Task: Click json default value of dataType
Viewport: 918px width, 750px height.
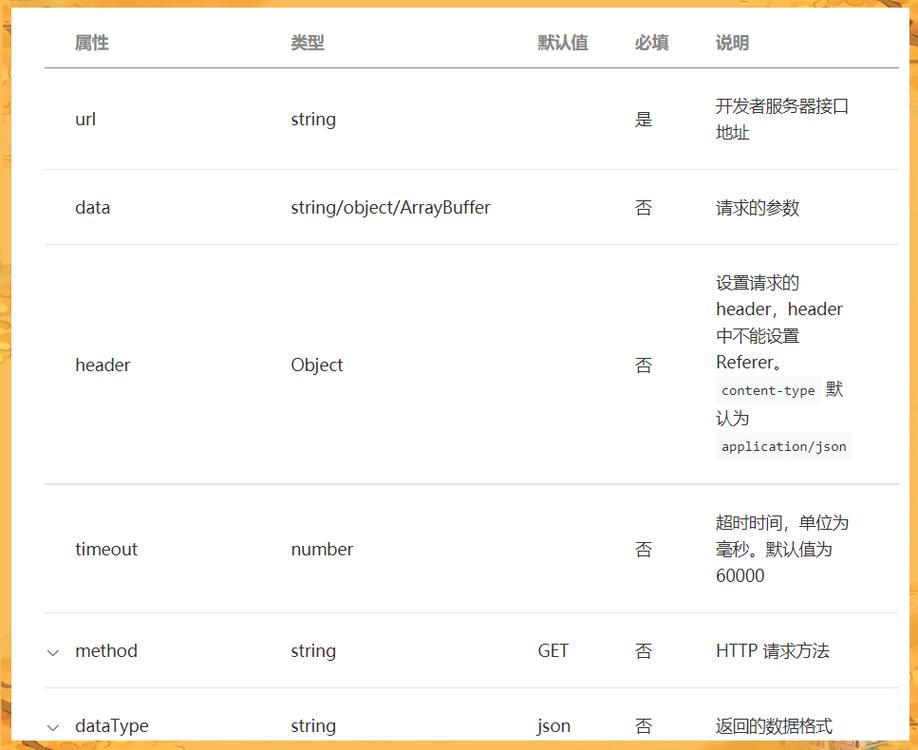Action: 553,726
